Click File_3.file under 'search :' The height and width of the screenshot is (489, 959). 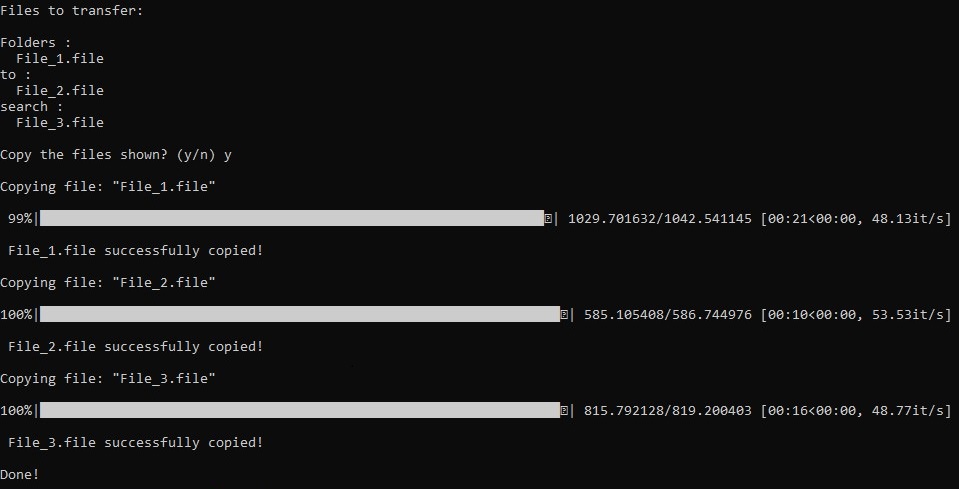pos(60,122)
